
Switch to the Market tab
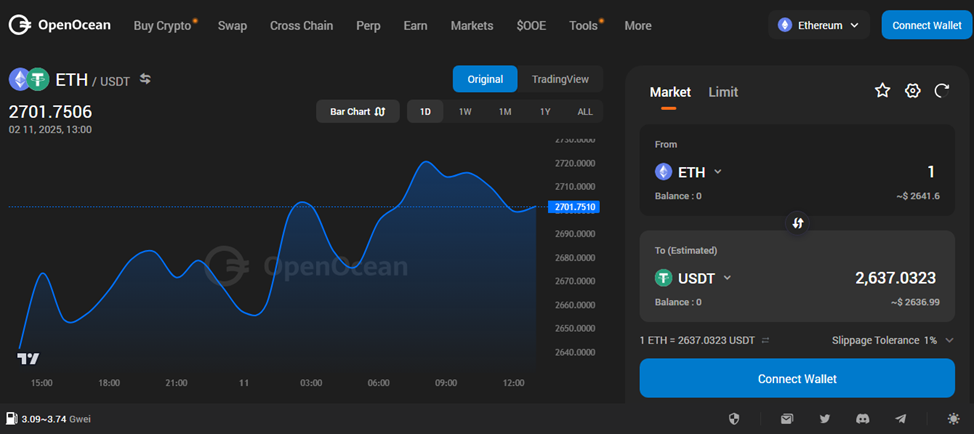(x=670, y=93)
